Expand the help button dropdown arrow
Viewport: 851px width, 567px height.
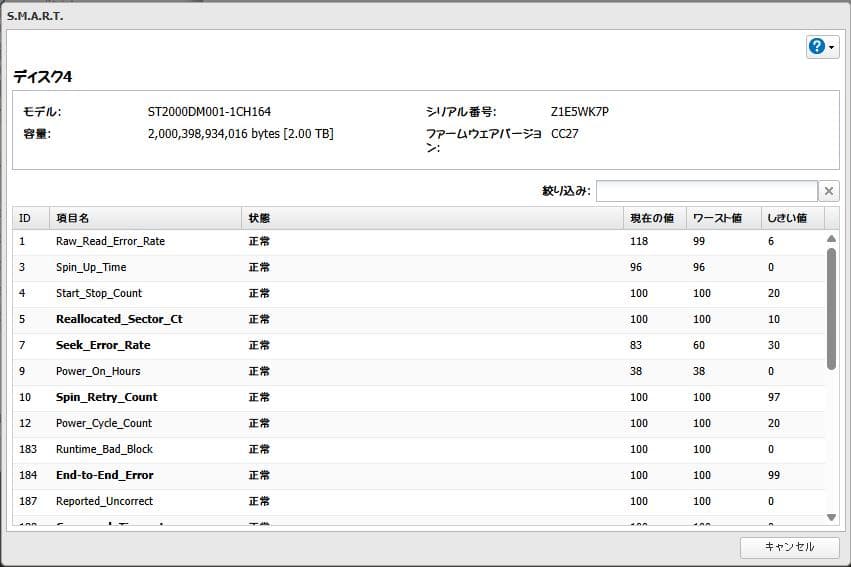832,48
